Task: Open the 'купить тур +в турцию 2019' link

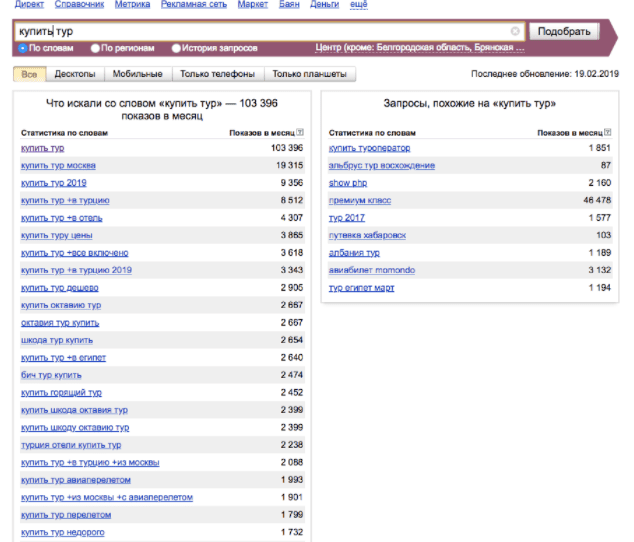Action: point(76,270)
